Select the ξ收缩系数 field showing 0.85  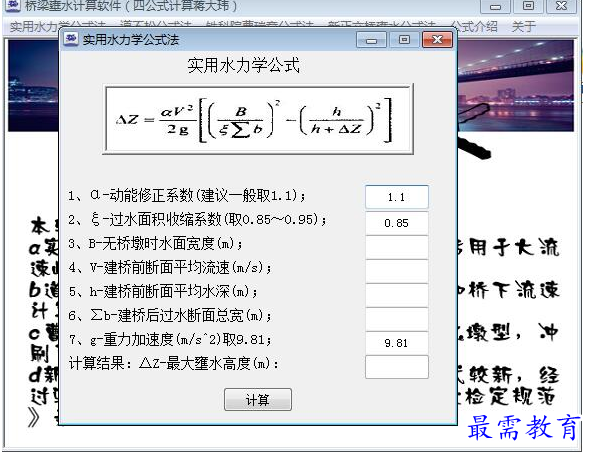pos(396,223)
